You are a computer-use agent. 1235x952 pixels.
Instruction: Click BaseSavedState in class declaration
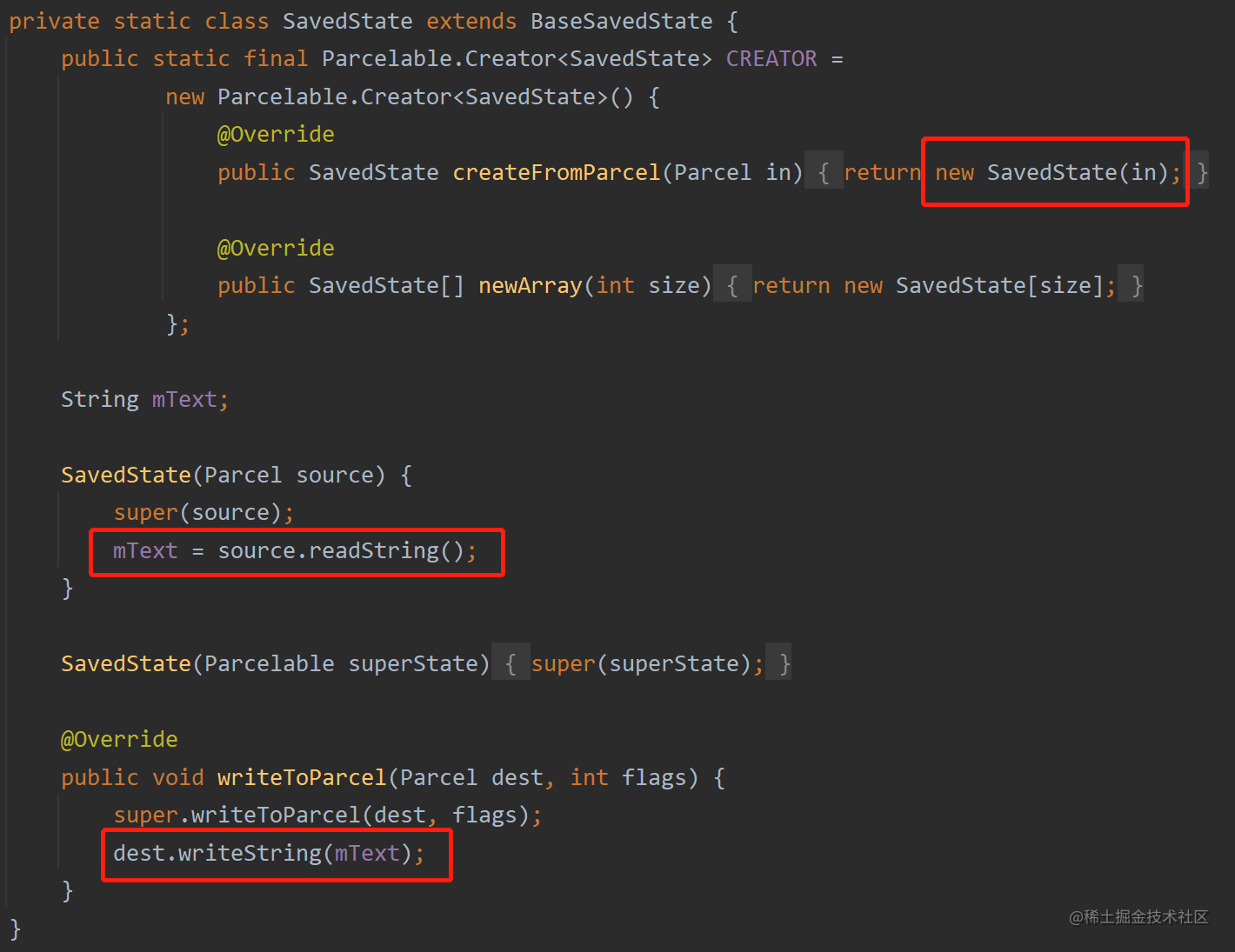(x=621, y=22)
